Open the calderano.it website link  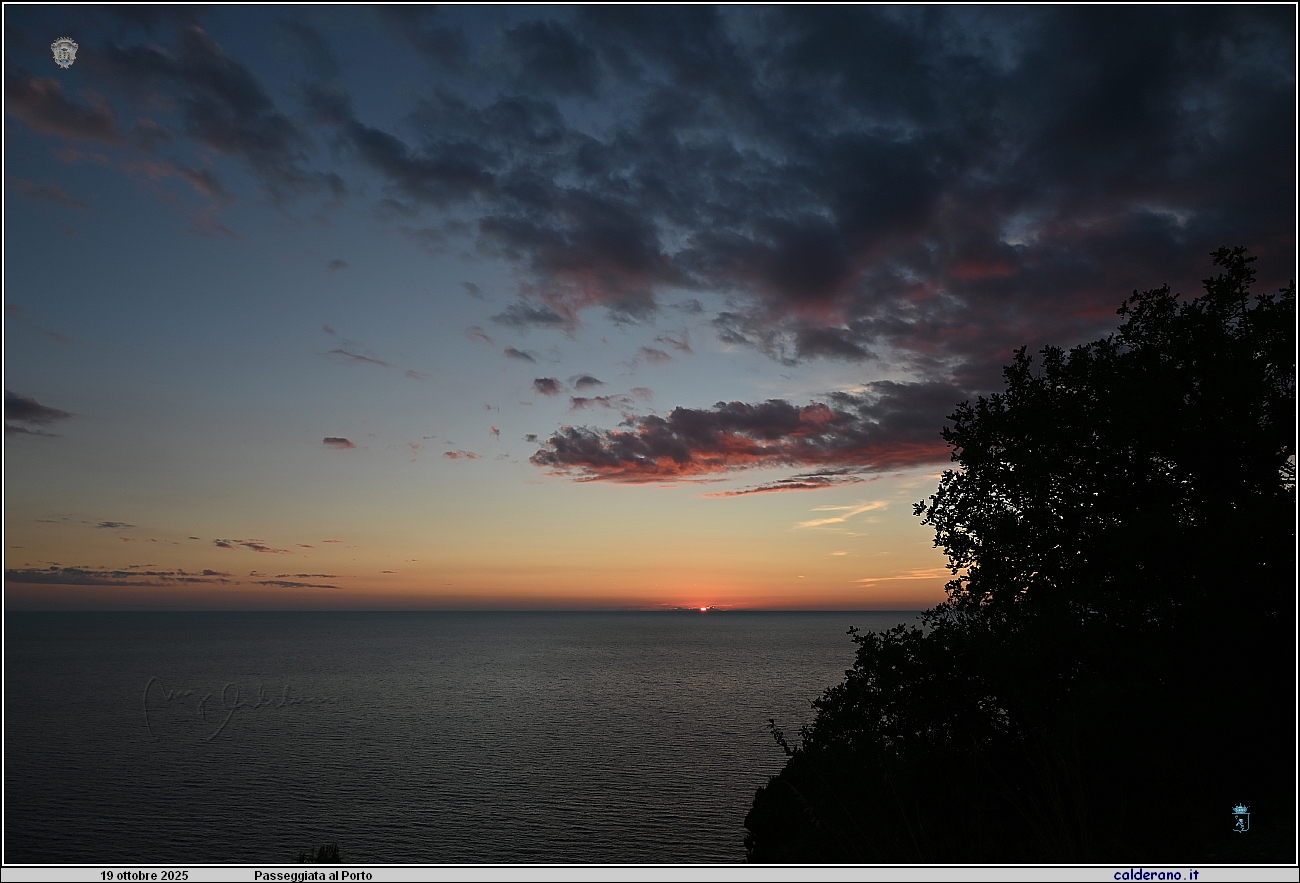pyautogui.click(x=1155, y=875)
